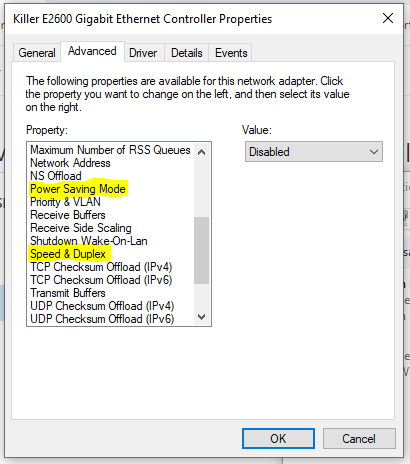Dismiss dialog with the Cancel button
Image resolution: width=410 pixels, height=464 pixels.
click(359, 438)
